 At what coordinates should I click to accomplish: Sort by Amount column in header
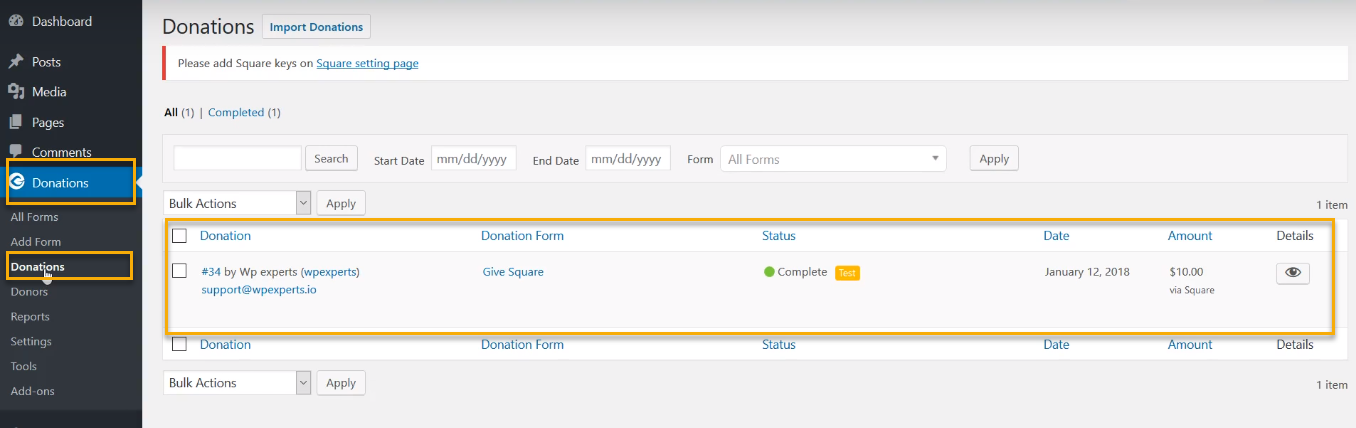1190,236
